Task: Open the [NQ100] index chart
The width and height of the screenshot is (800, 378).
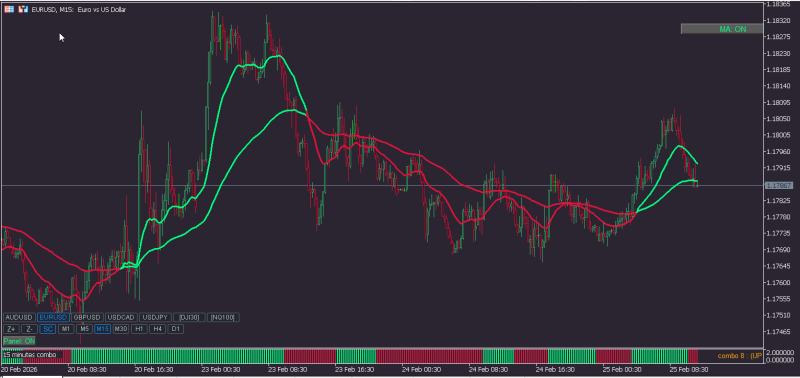Action: coord(223,317)
